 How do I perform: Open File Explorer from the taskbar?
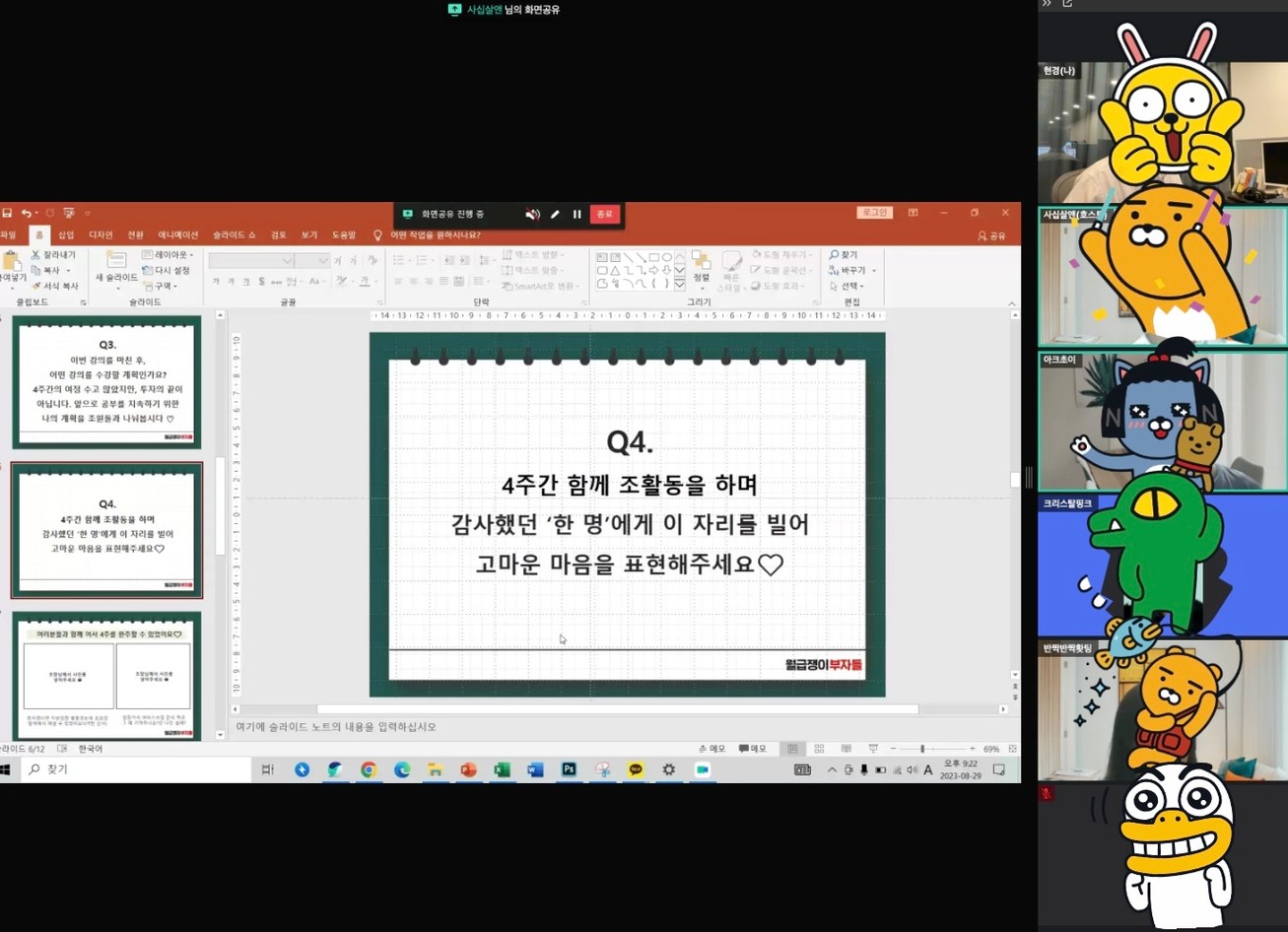pos(435,769)
